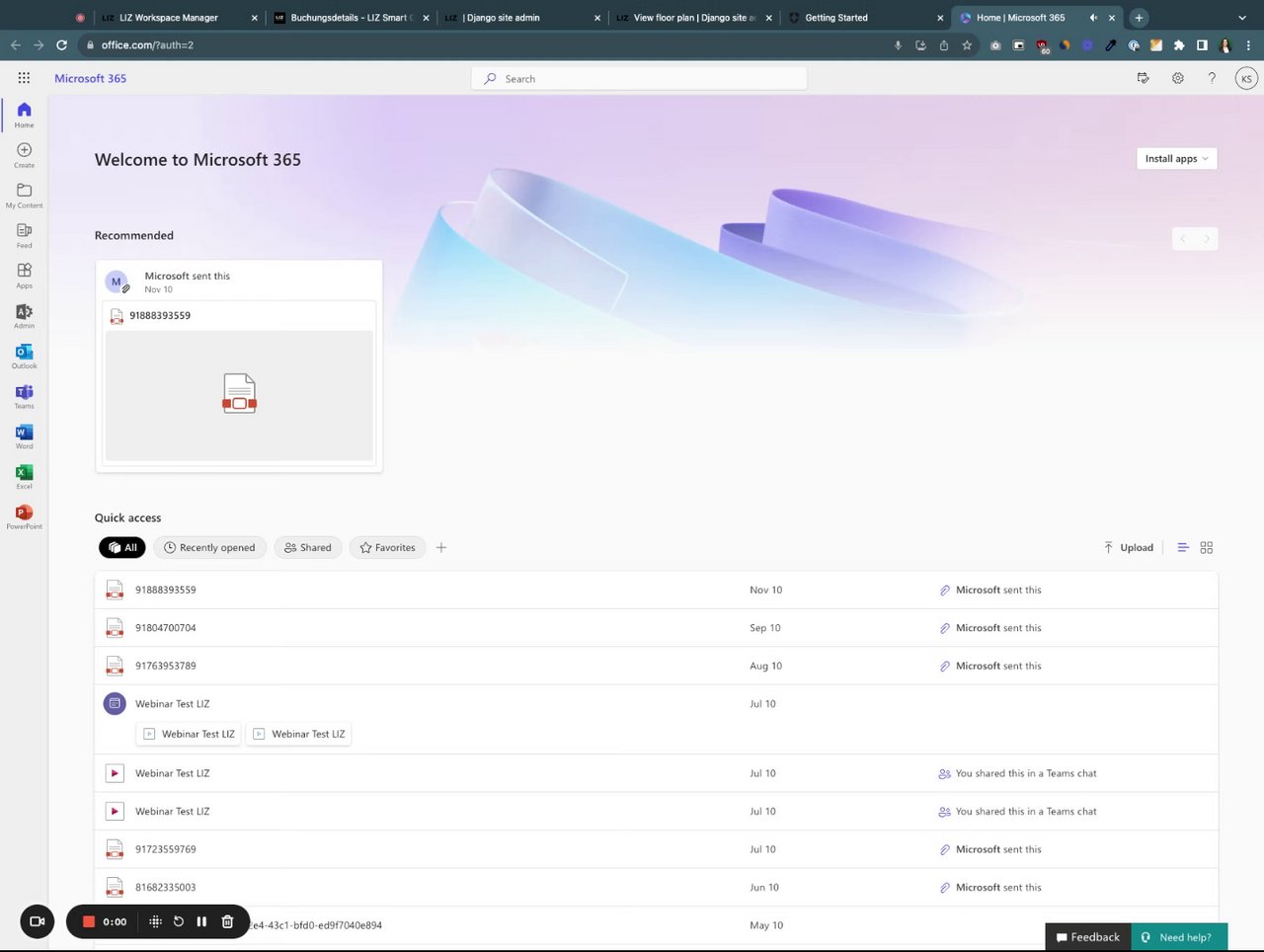Screen dimensions: 1264x952
Task: Open the Microsoft 365 app launcher grid
Action: click(x=24, y=78)
